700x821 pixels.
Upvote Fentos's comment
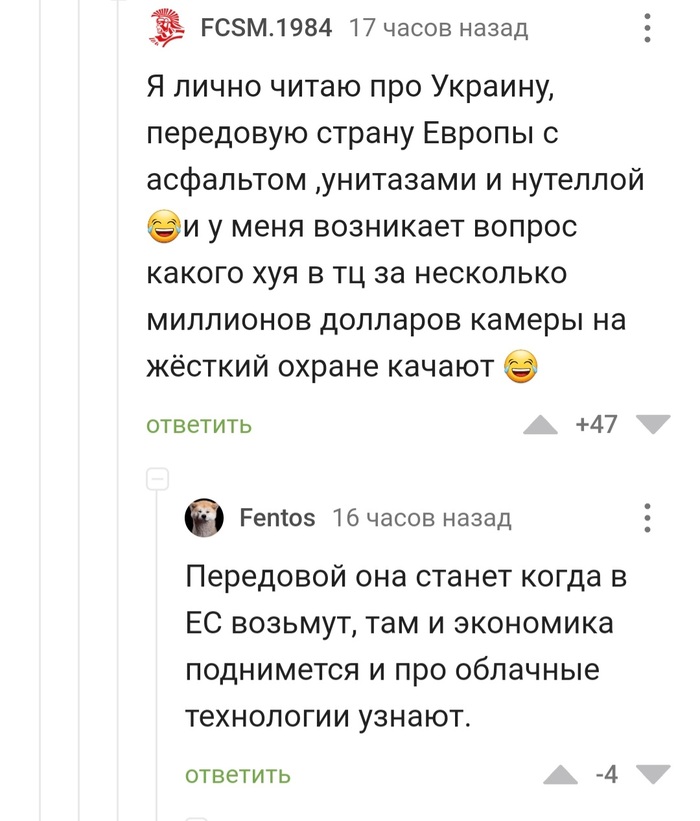coord(561,775)
